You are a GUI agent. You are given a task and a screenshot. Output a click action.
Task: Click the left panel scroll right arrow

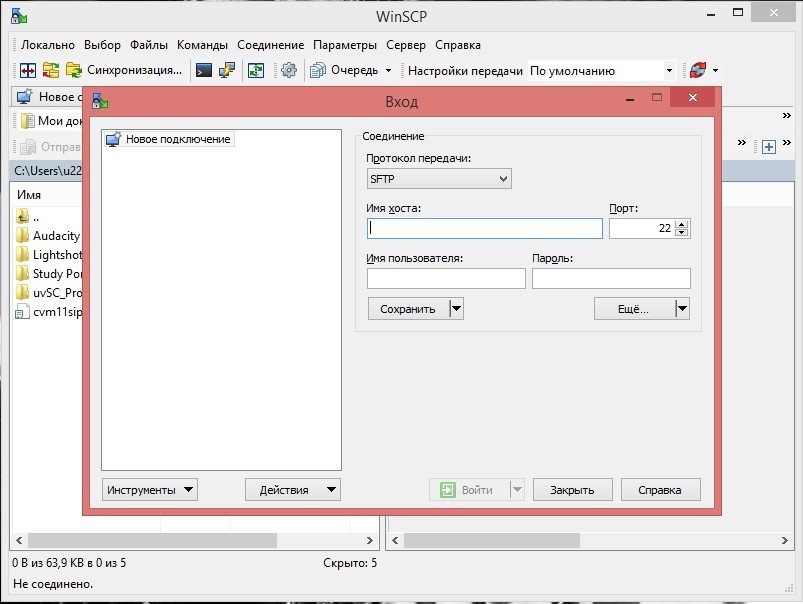(x=370, y=540)
